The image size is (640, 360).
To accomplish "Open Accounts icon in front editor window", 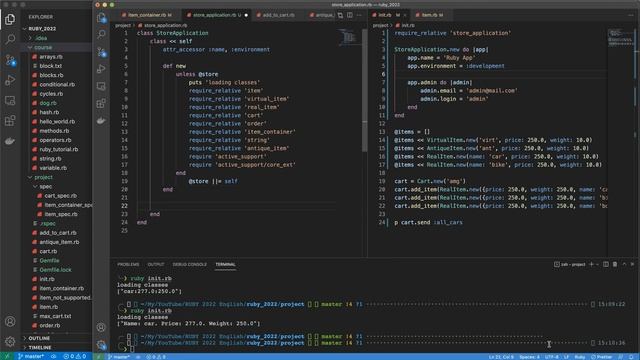I will [x=101, y=327].
